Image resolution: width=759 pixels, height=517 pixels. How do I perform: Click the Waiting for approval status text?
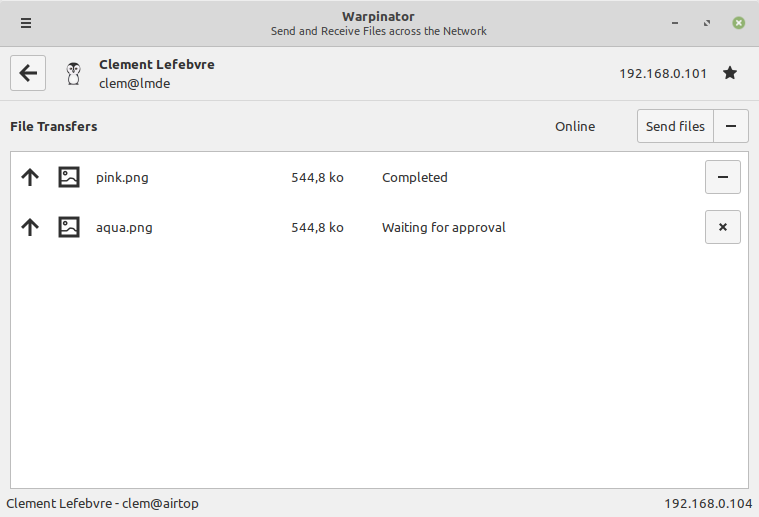(x=443, y=228)
